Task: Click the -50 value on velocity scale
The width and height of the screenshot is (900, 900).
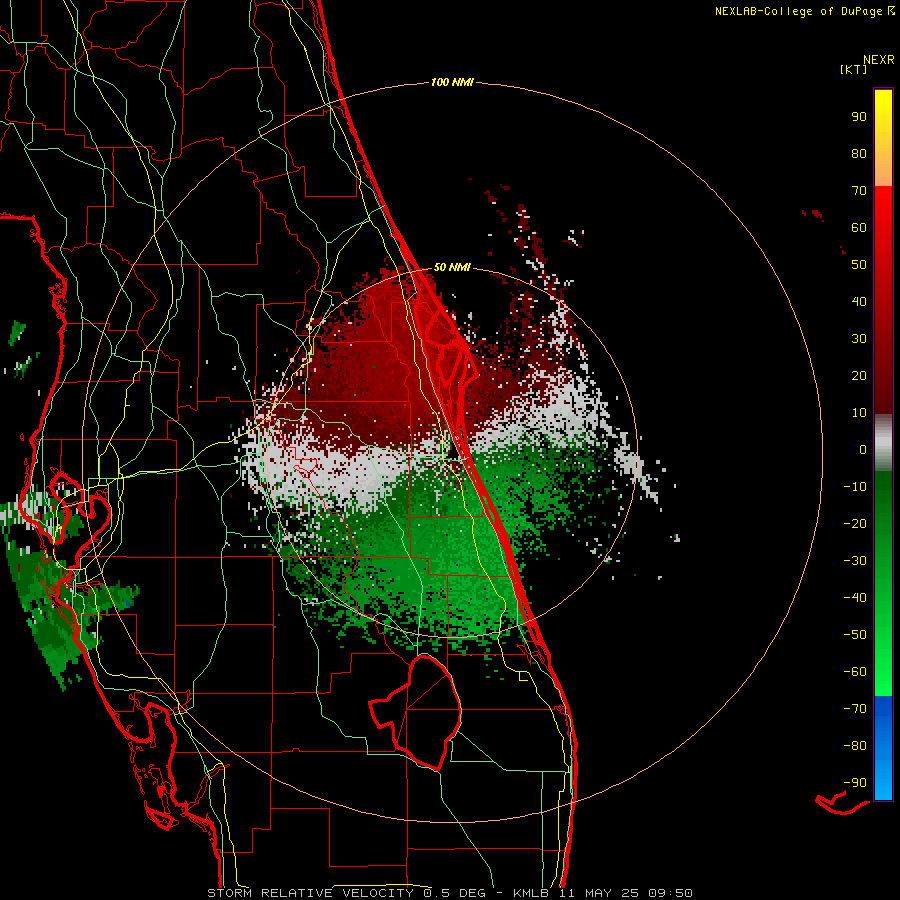Action: [x=855, y=635]
